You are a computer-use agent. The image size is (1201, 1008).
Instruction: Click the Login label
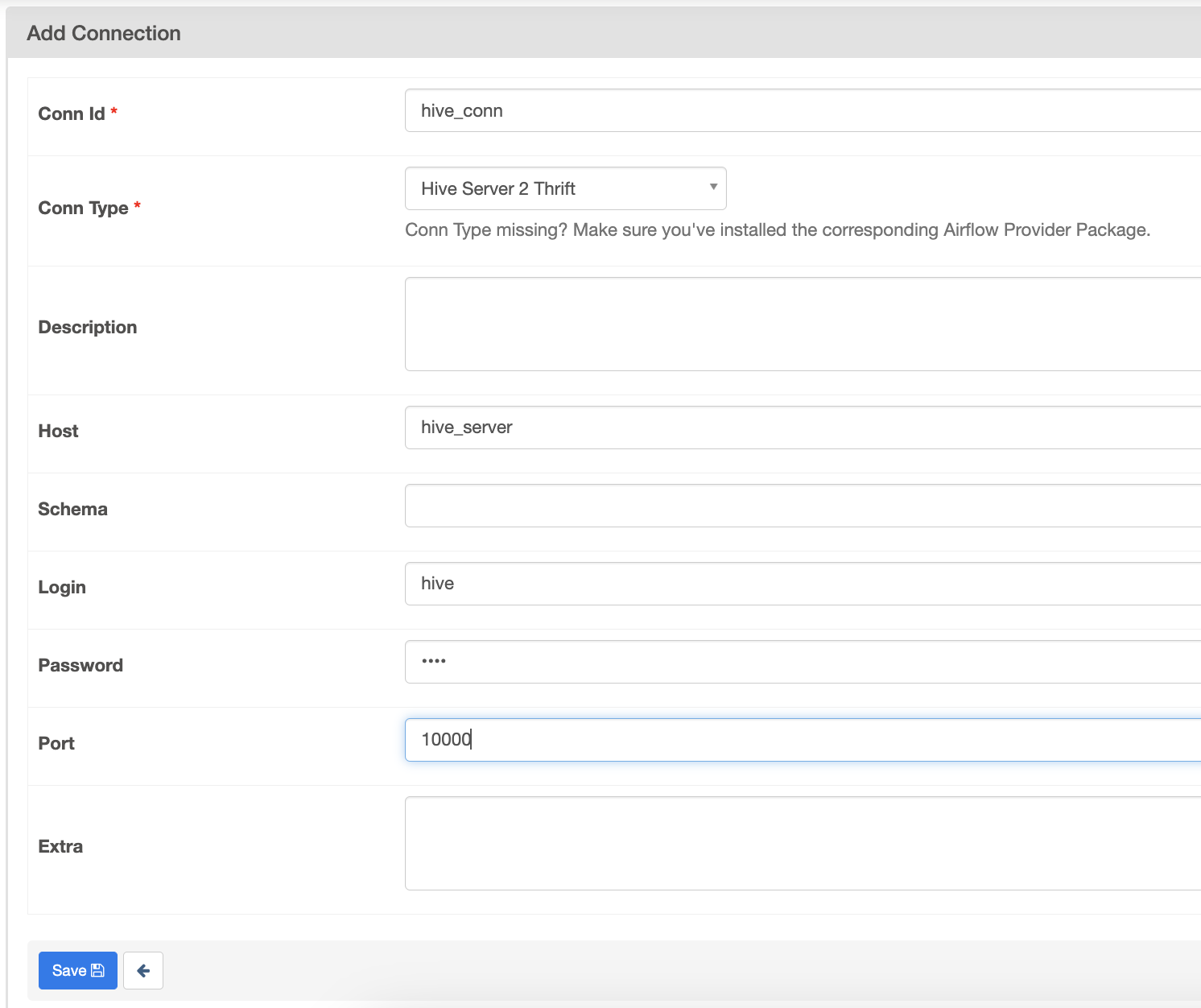[62, 587]
